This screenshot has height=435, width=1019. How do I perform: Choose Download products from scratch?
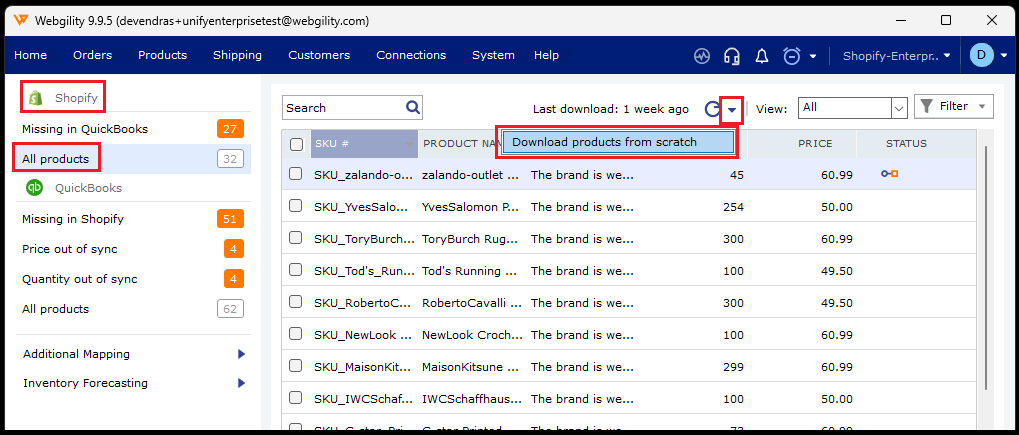[x=618, y=143]
